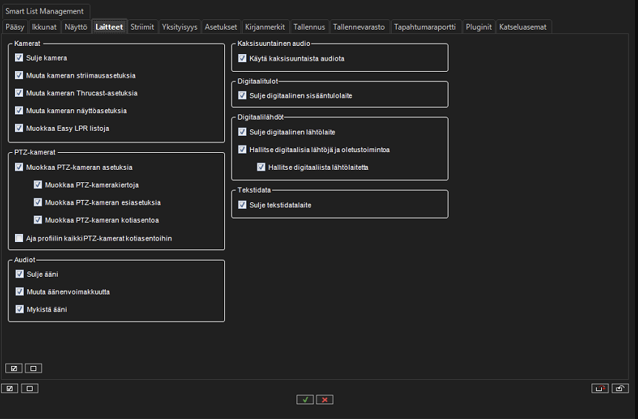Toggle Hallitse digitaalista lähtölaitetta checkbox
The width and height of the screenshot is (638, 419).
261,167
